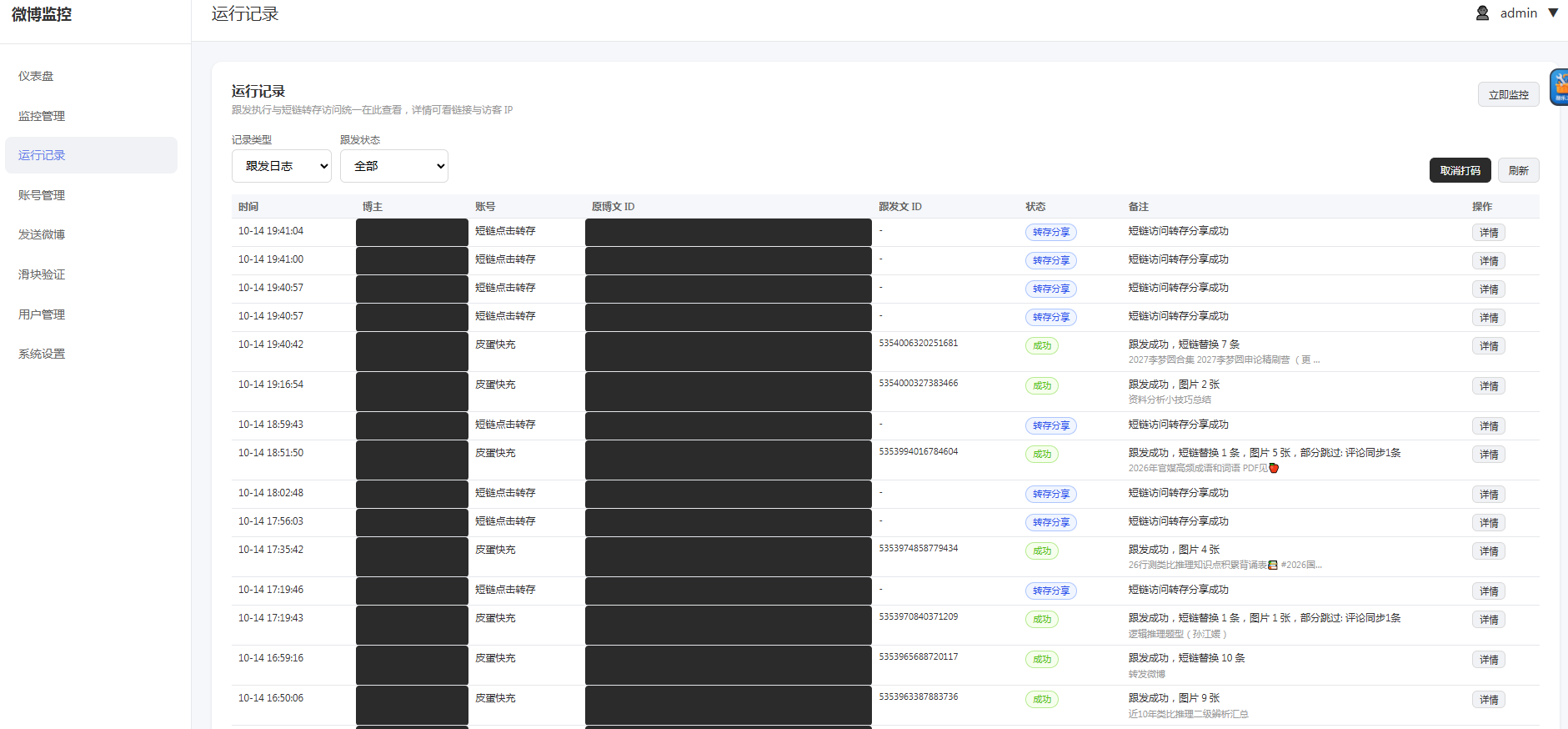
Task: Click the 微博监控 site title
Action: pos(42,14)
